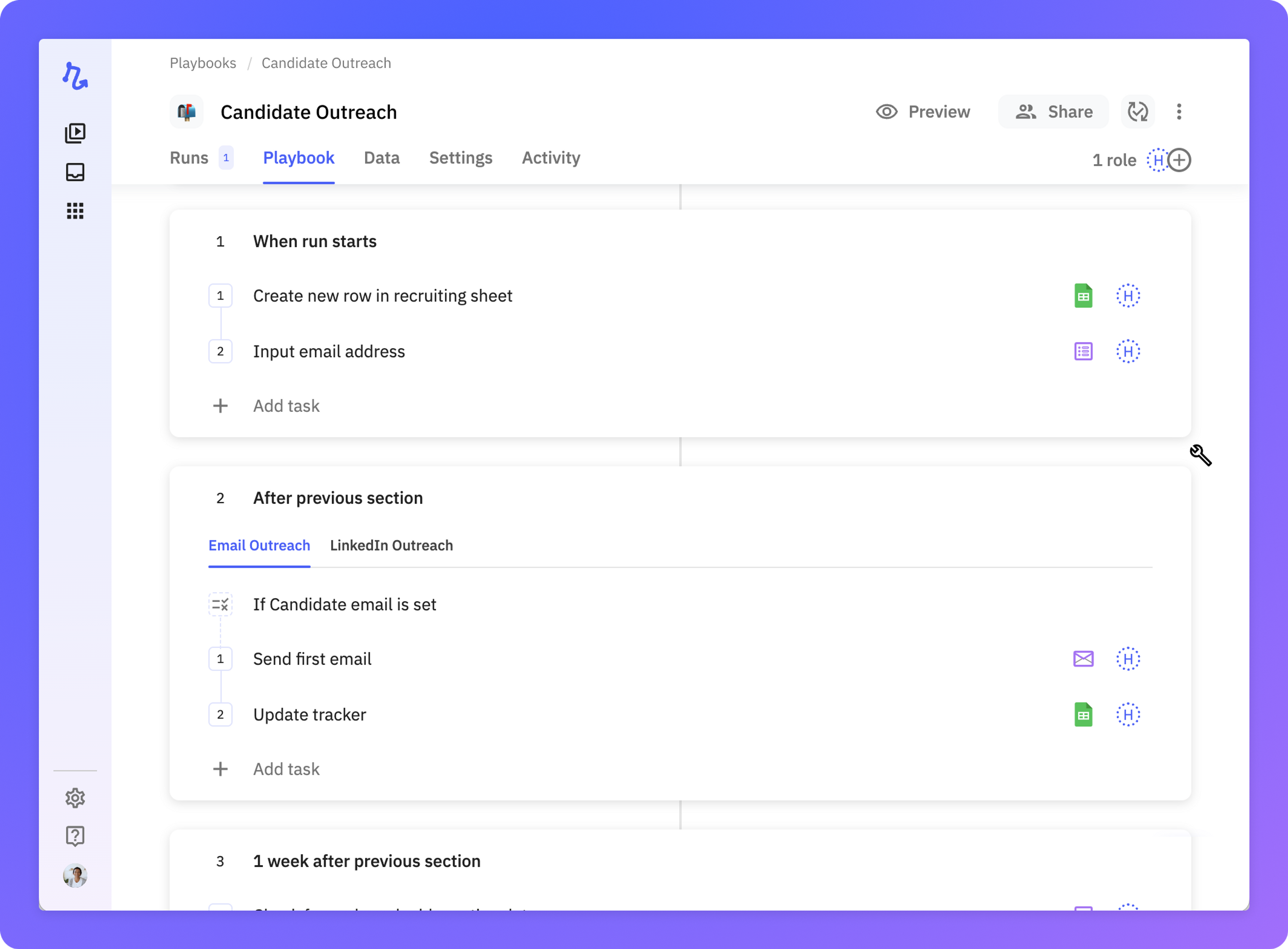Click the form icon on Input email address
The height and width of the screenshot is (949, 1288).
[1083, 352]
